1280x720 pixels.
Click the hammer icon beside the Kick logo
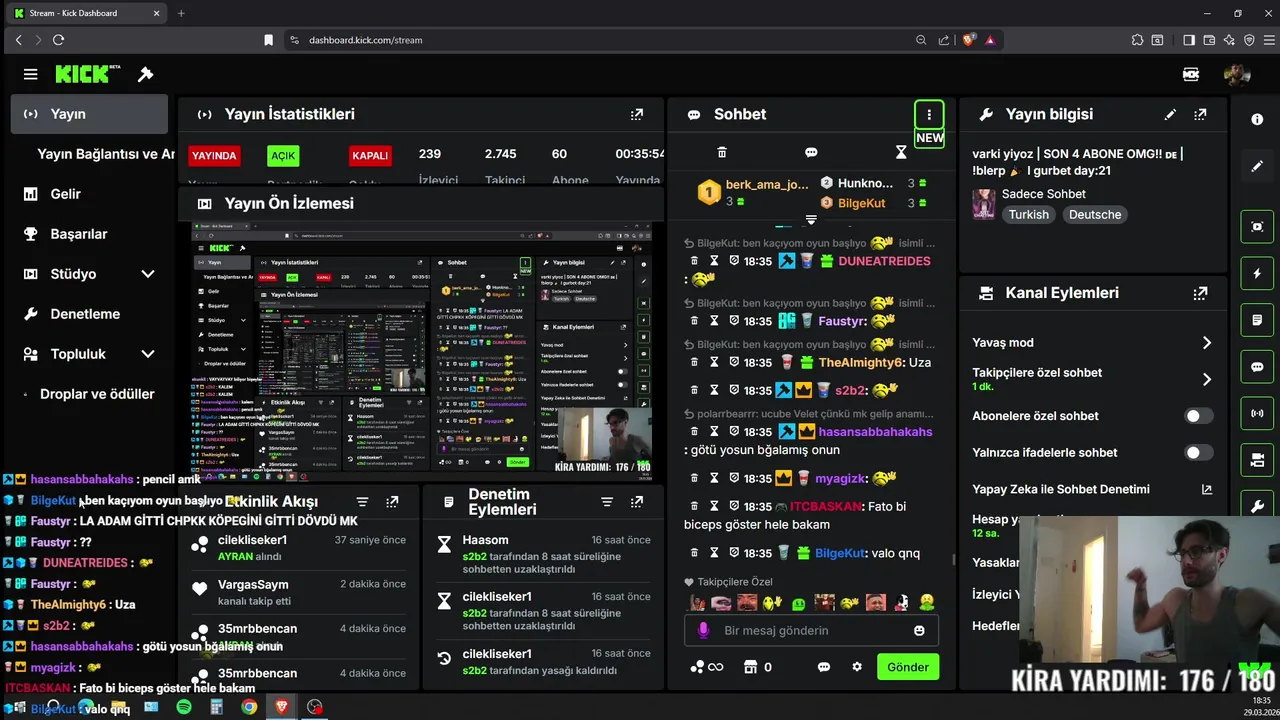pos(146,74)
